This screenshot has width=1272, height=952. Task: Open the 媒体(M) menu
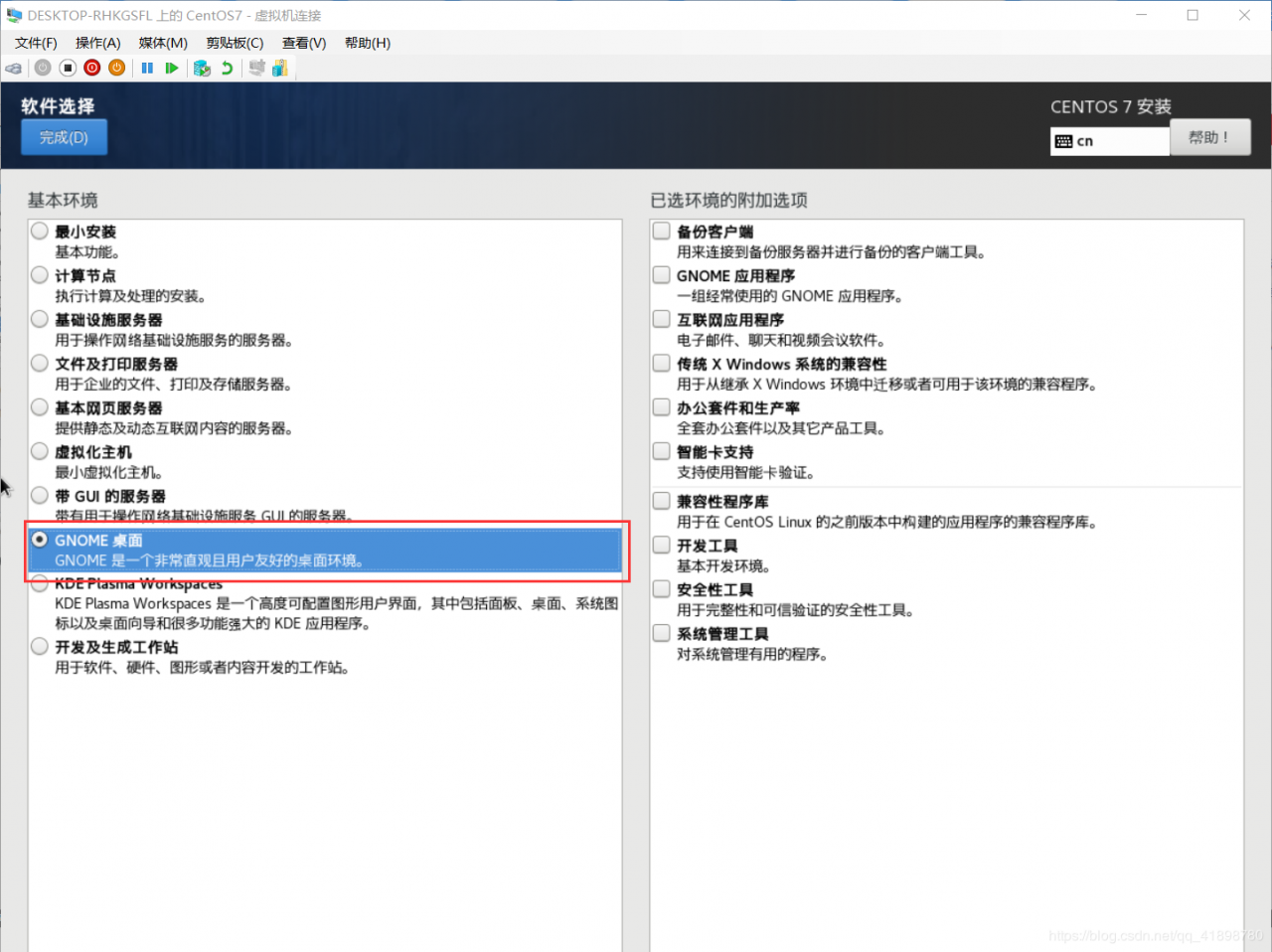point(163,43)
